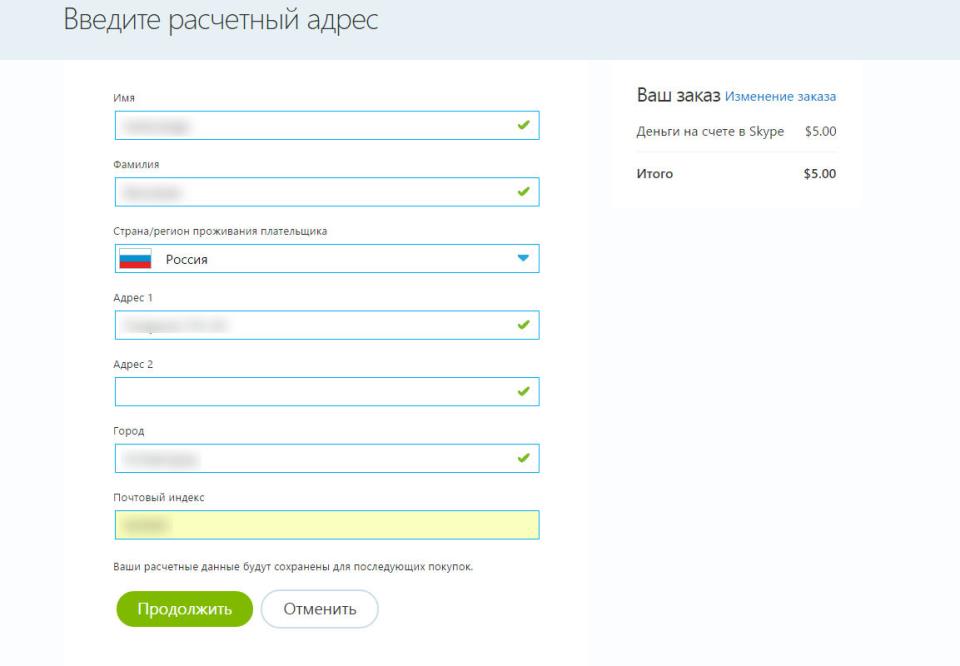The width and height of the screenshot is (960, 666).
Task: Click the Отменить button
Action: pos(319,609)
